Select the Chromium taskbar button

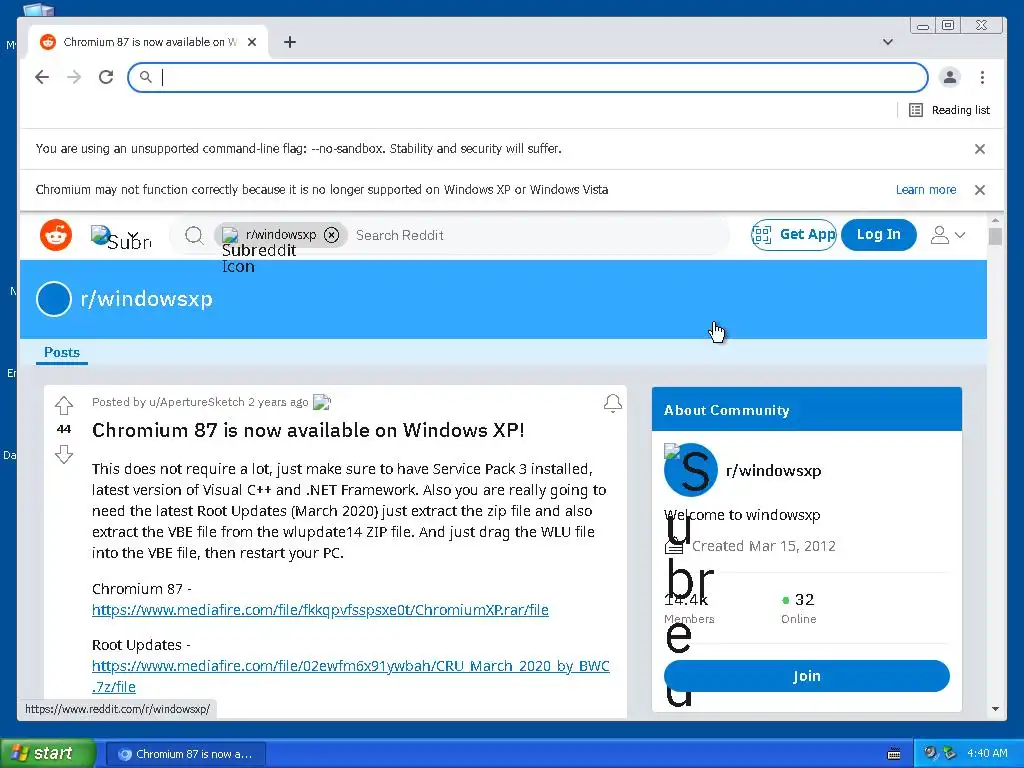(186, 754)
